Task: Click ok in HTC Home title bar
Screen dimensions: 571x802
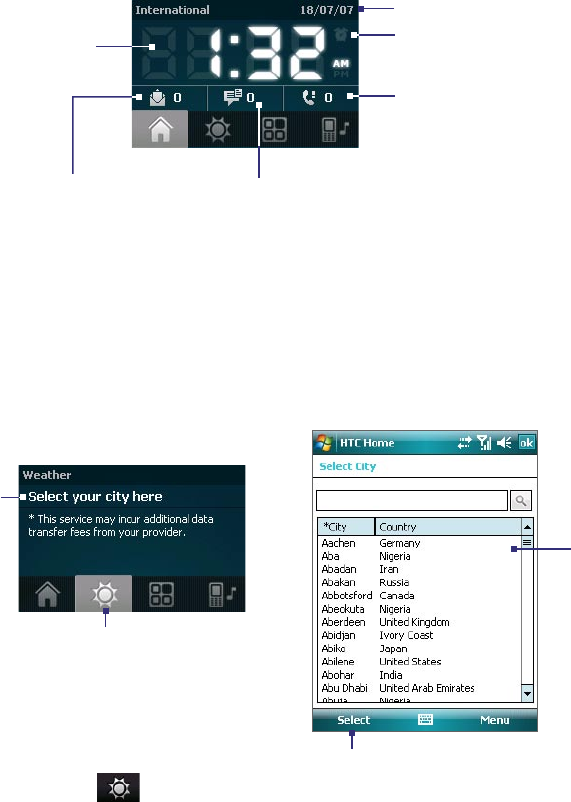Action: (526, 443)
